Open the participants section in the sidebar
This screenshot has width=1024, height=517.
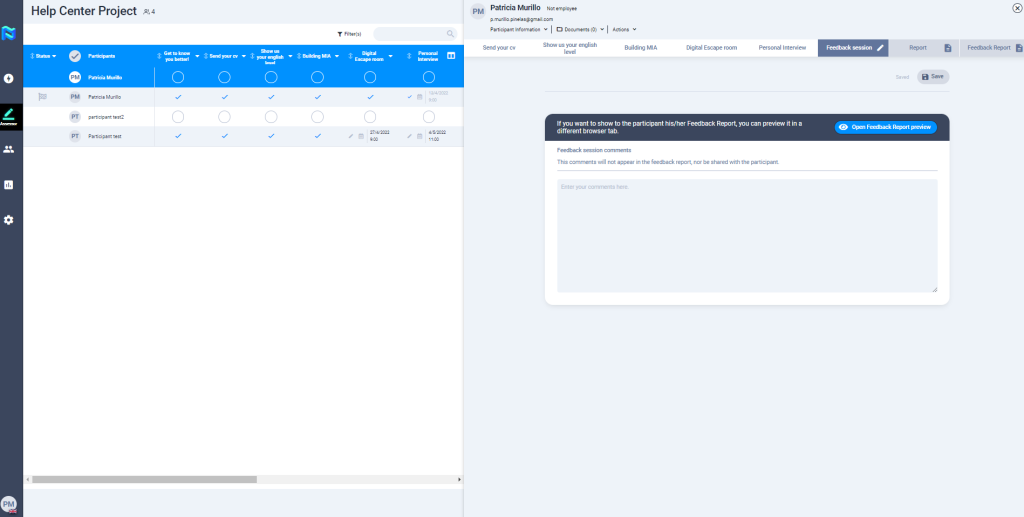click(x=9, y=149)
